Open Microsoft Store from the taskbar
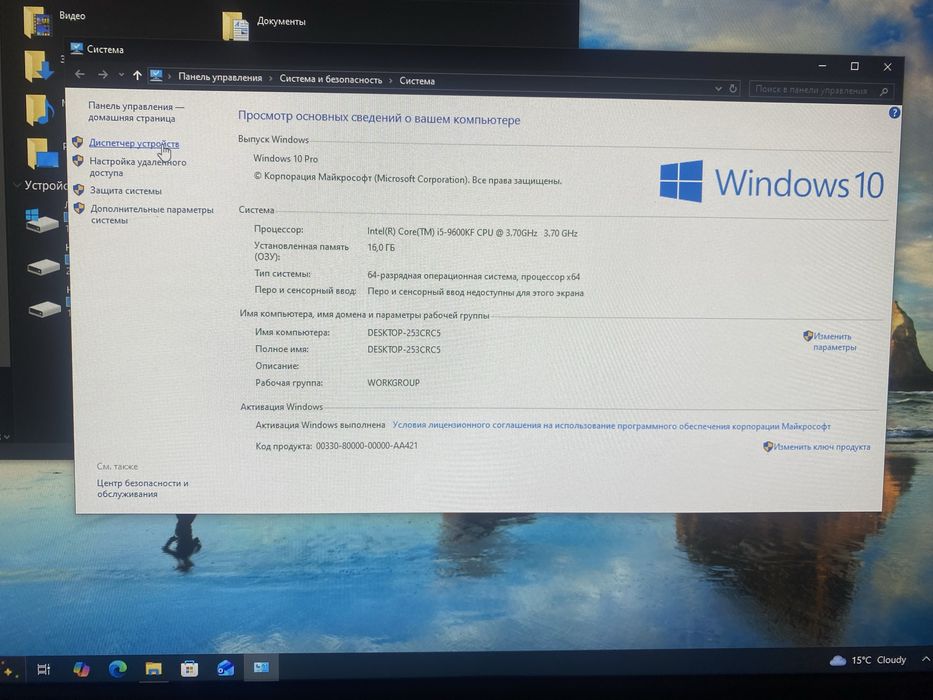This screenshot has height=700, width=933. [189, 668]
